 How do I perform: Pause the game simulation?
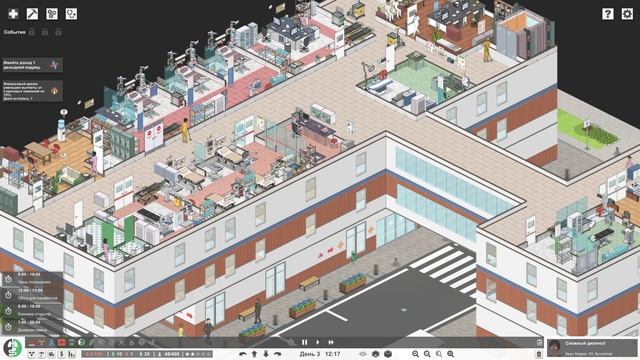(x=304, y=342)
